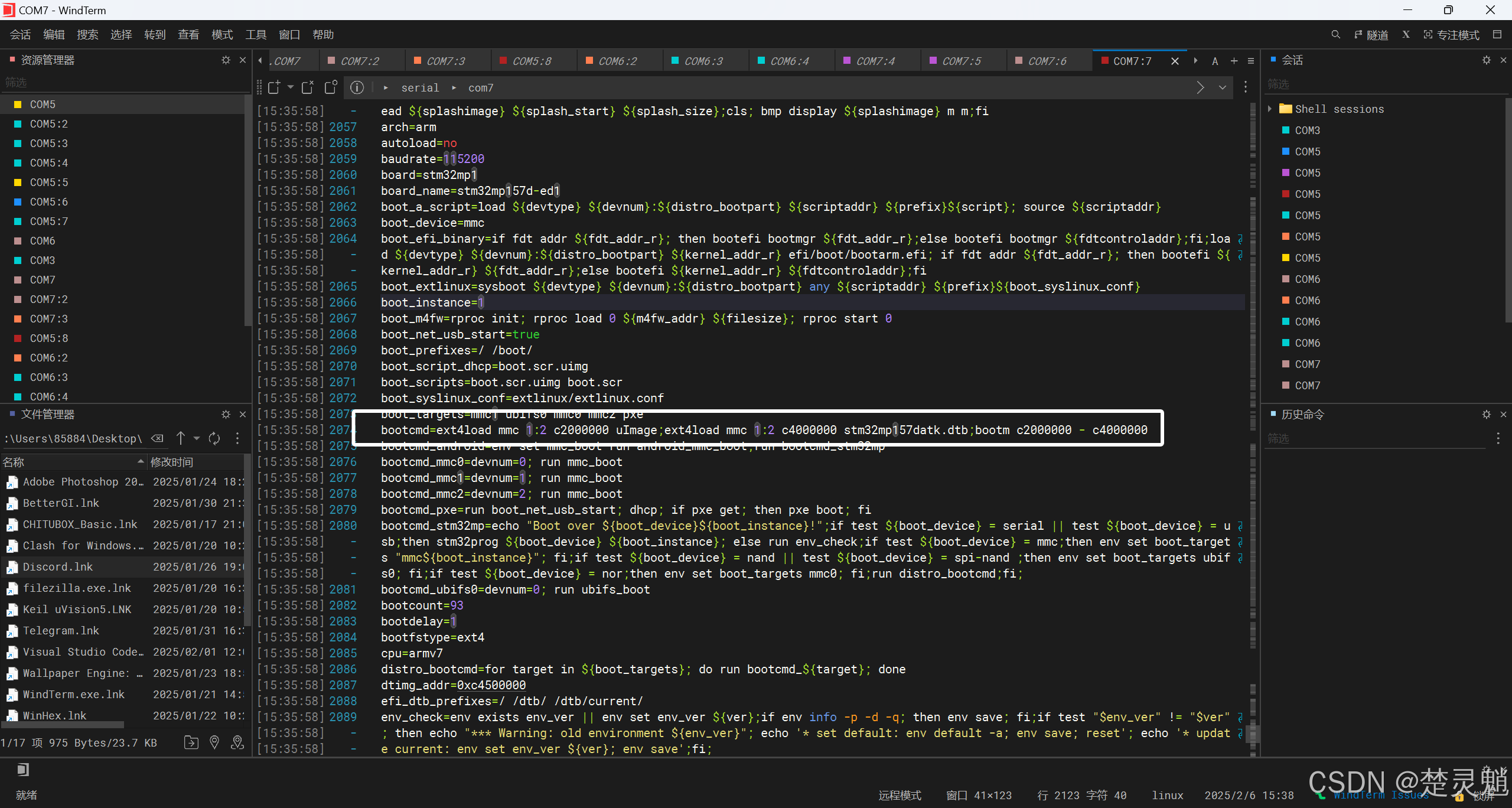Click the session info icon
Image resolution: width=1512 pixels, height=808 pixels.
(357, 88)
